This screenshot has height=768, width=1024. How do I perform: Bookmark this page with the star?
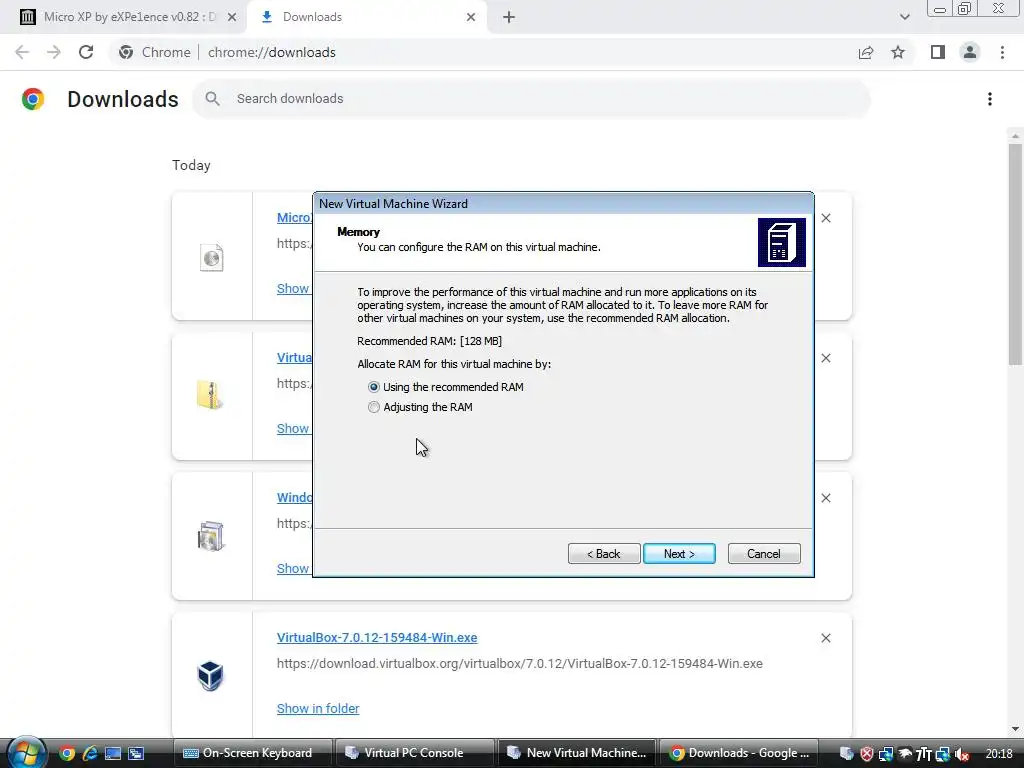898,52
